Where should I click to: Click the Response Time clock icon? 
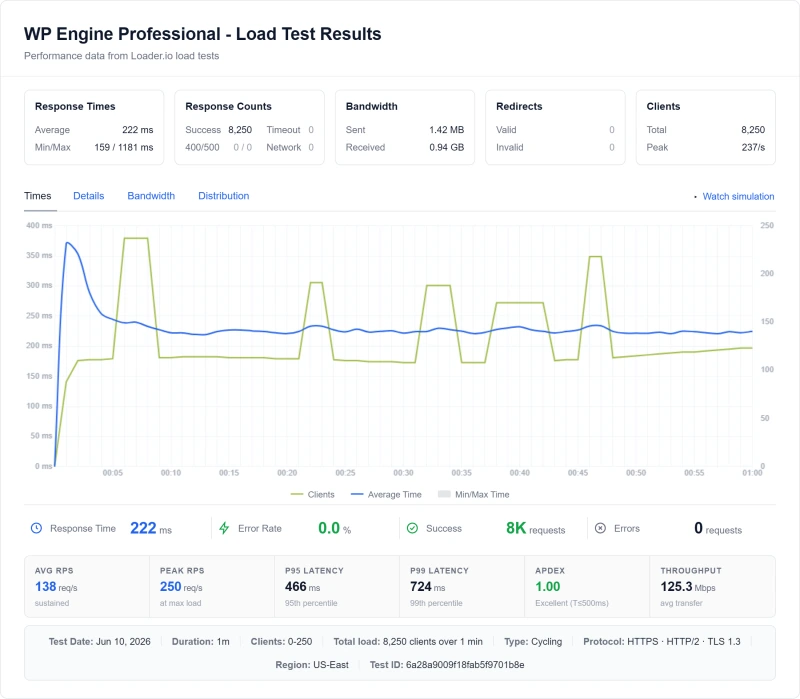click(x=36, y=528)
